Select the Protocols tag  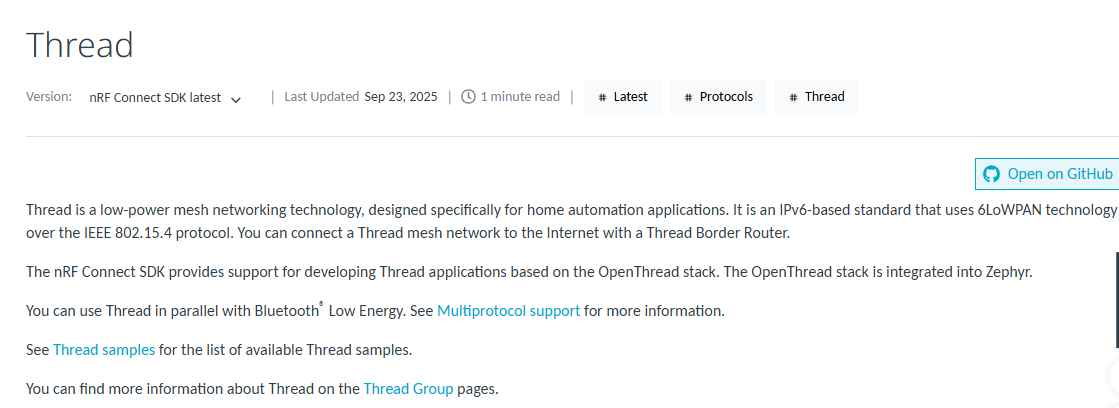coord(718,97)
